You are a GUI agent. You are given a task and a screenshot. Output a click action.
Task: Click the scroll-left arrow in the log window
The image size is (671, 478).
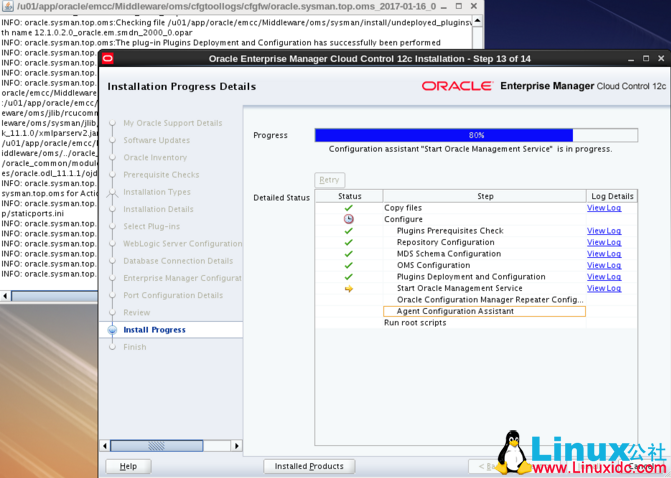[x=5, y=296]
